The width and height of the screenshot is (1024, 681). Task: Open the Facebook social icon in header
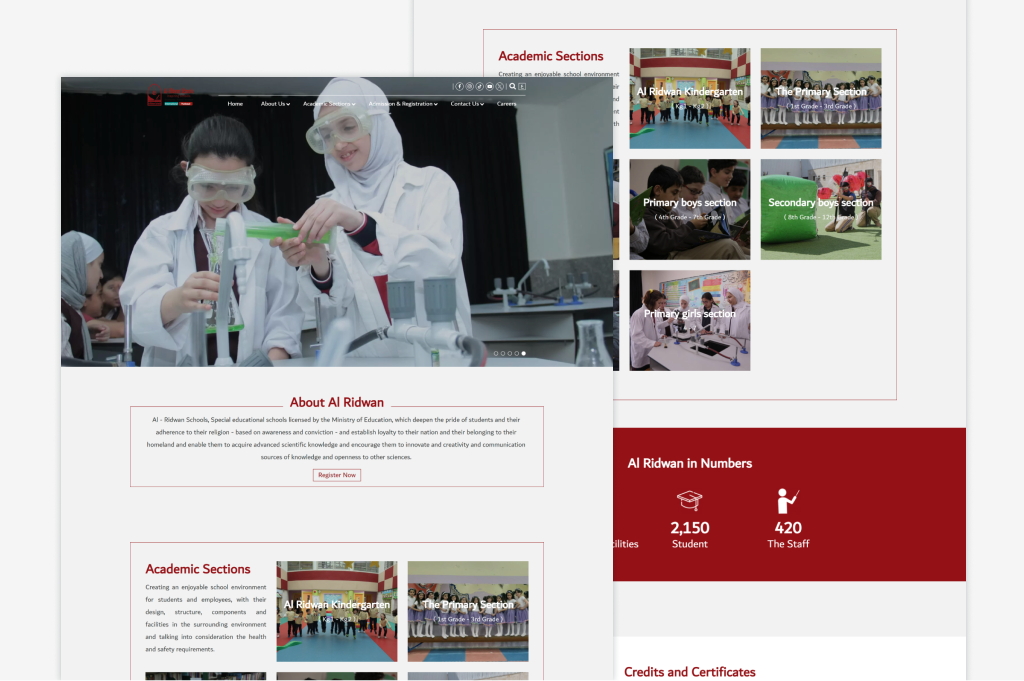(x=459, y=86)
